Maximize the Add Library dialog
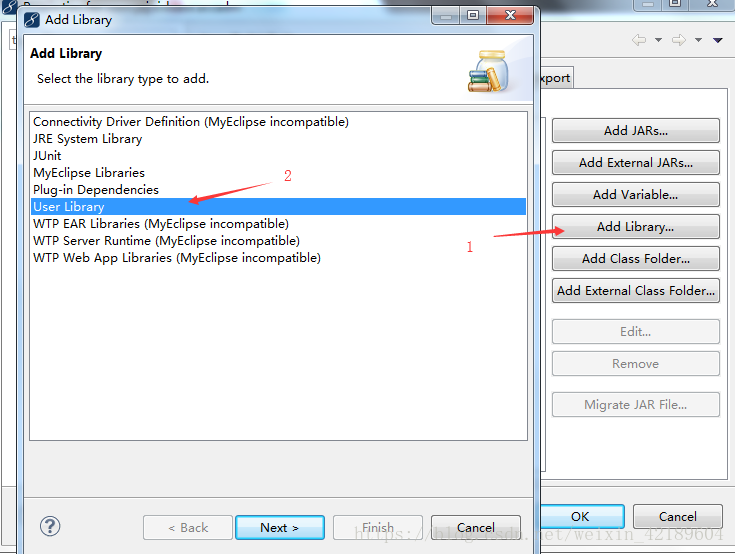The width and height of the screenshot is (735, 554). click(473, 15)
